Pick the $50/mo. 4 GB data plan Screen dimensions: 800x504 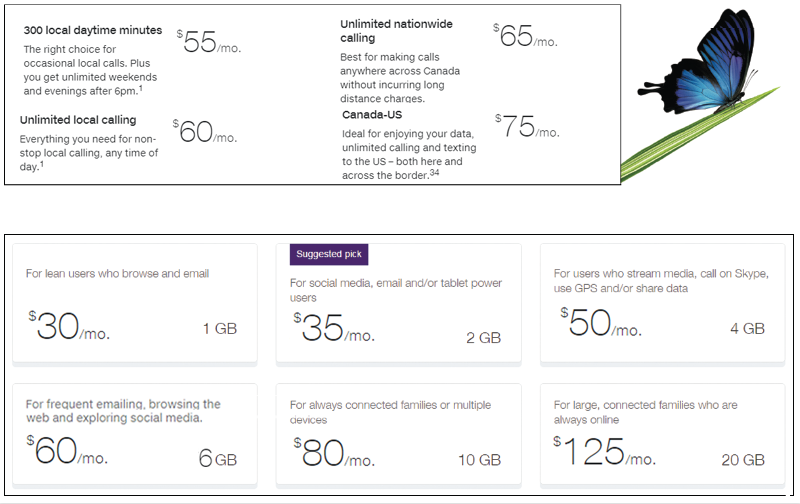pos(662,304)
